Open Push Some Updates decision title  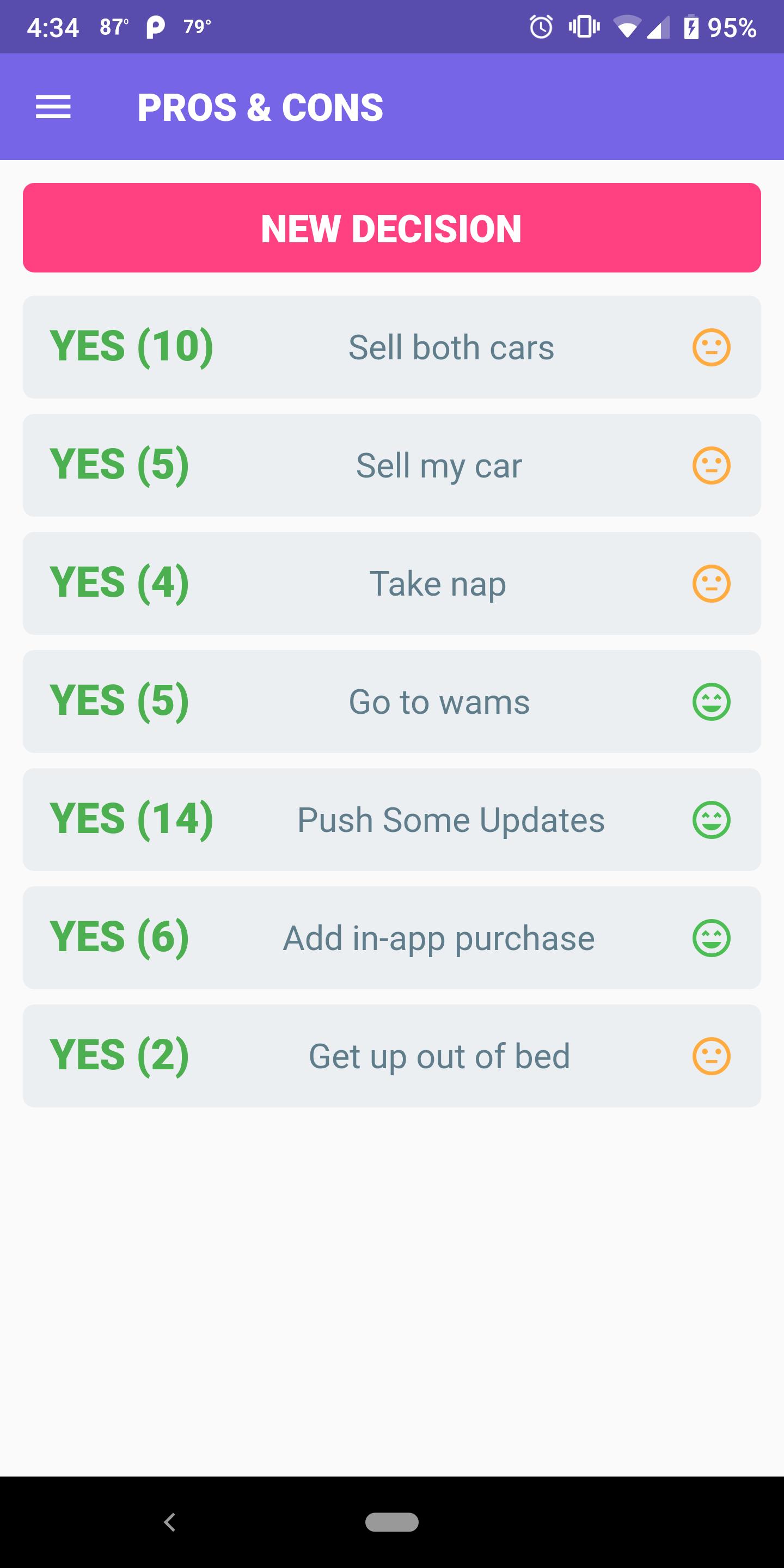451,820
